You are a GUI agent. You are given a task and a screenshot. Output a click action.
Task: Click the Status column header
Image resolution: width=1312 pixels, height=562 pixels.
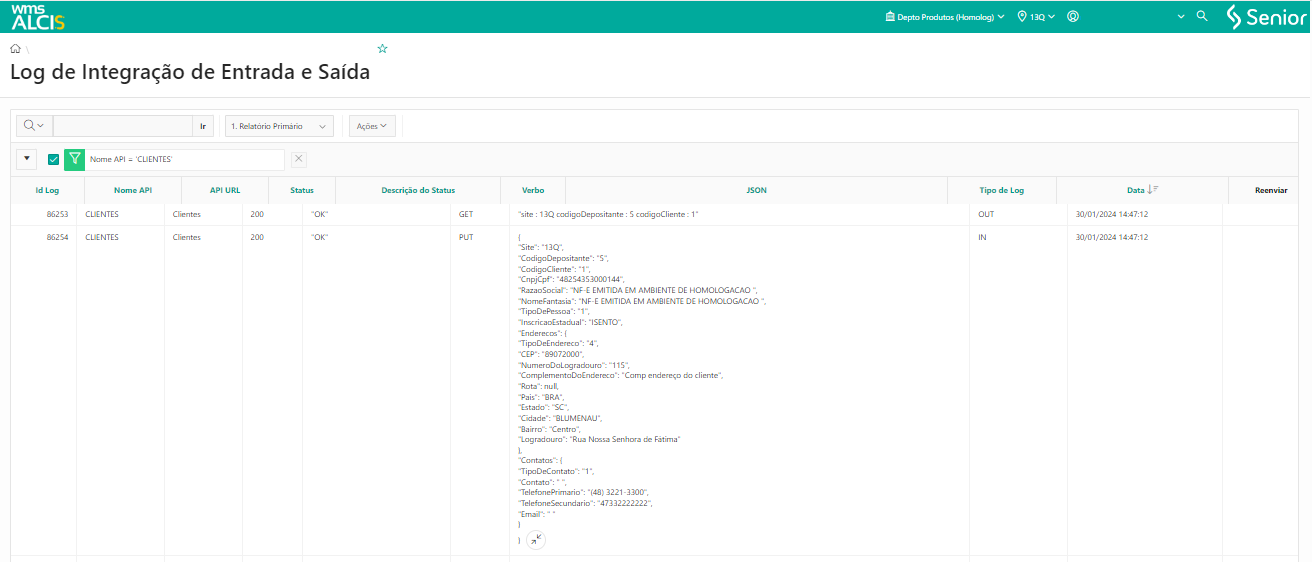[x=302, y=190]
